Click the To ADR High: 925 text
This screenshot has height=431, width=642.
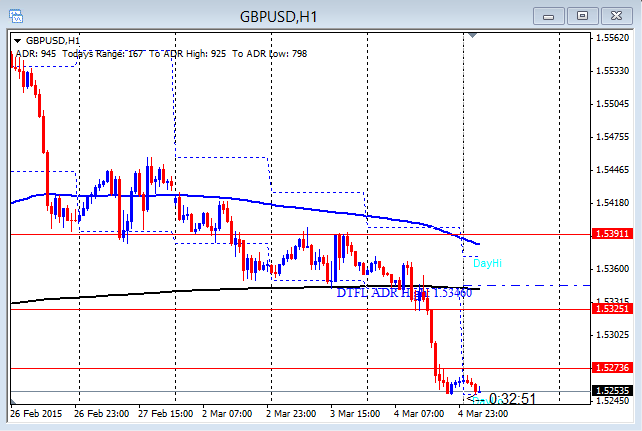tap(188, 54)
